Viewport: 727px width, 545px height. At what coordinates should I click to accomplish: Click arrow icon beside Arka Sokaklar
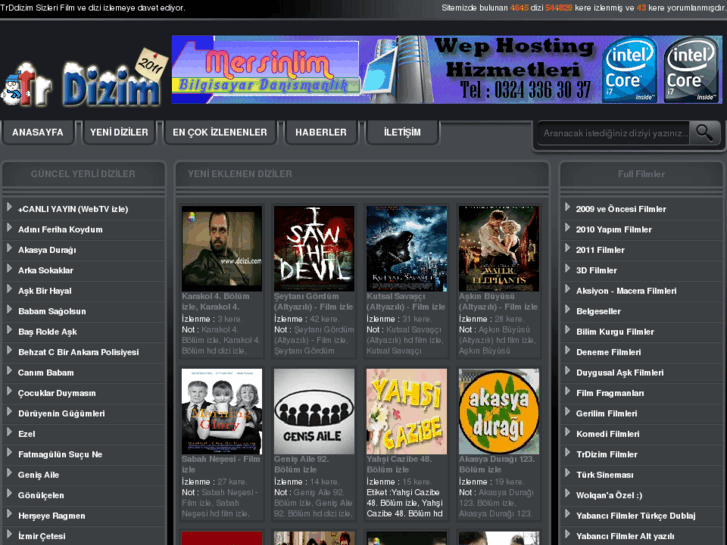click(x=9, y=269)
